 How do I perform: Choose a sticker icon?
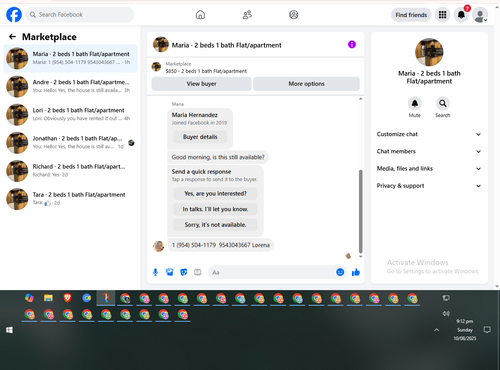point(184,272)
